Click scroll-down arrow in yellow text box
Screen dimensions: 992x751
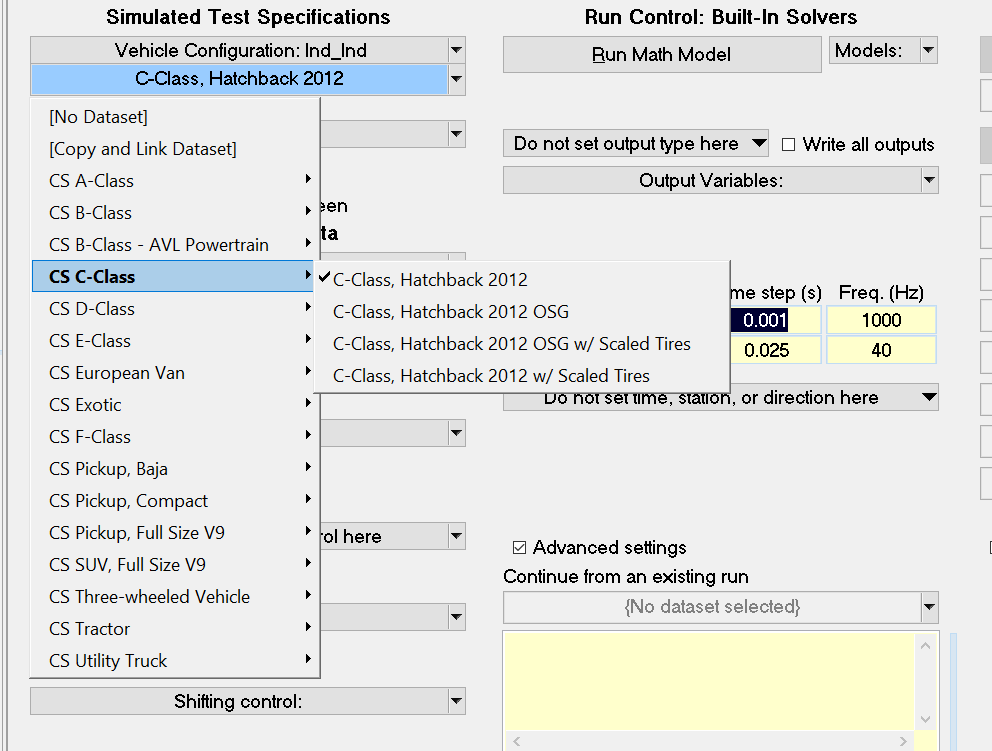click(x=925, y=719)
